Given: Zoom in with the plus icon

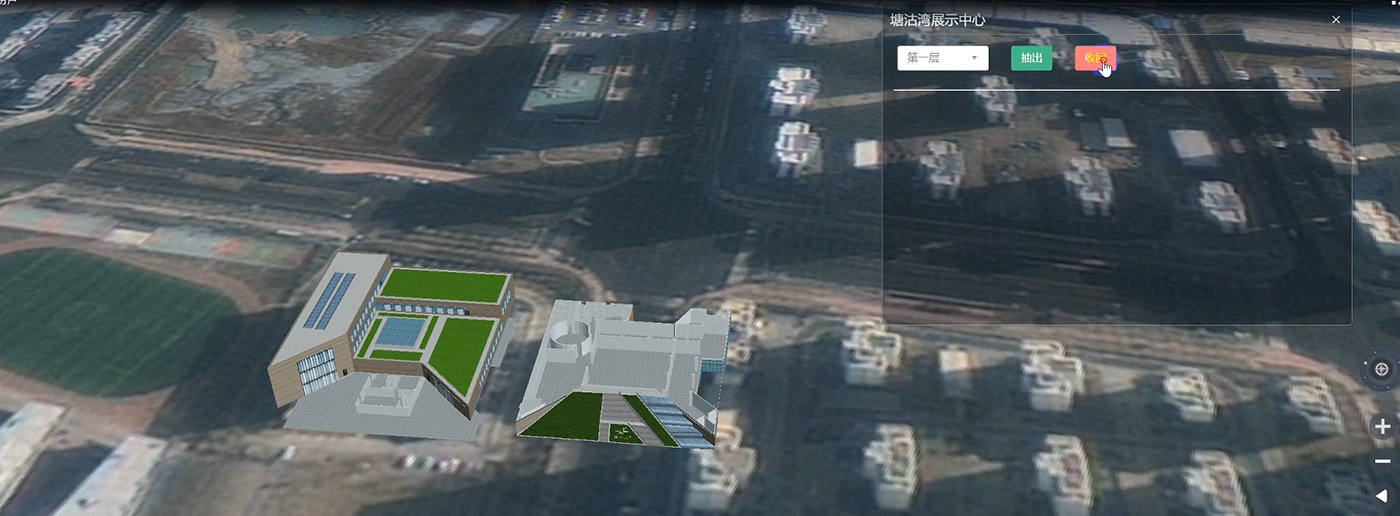Looking at the screenshot, I should 1383,427.
